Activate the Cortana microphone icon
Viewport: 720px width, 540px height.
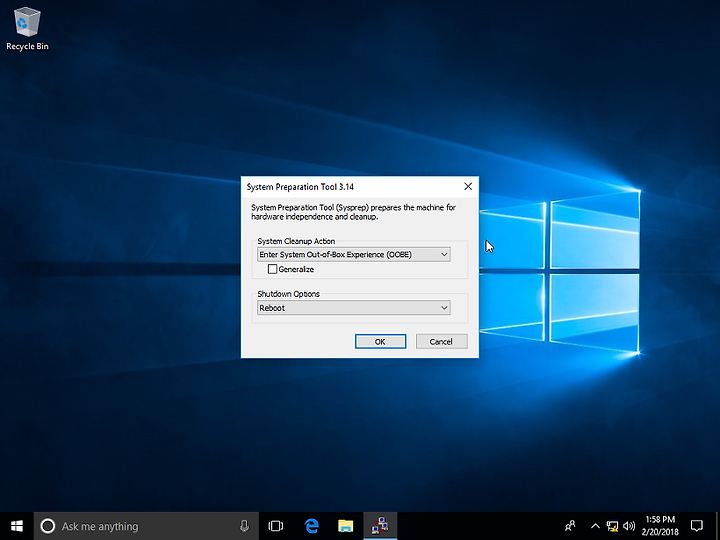click(x=244, y=526)
